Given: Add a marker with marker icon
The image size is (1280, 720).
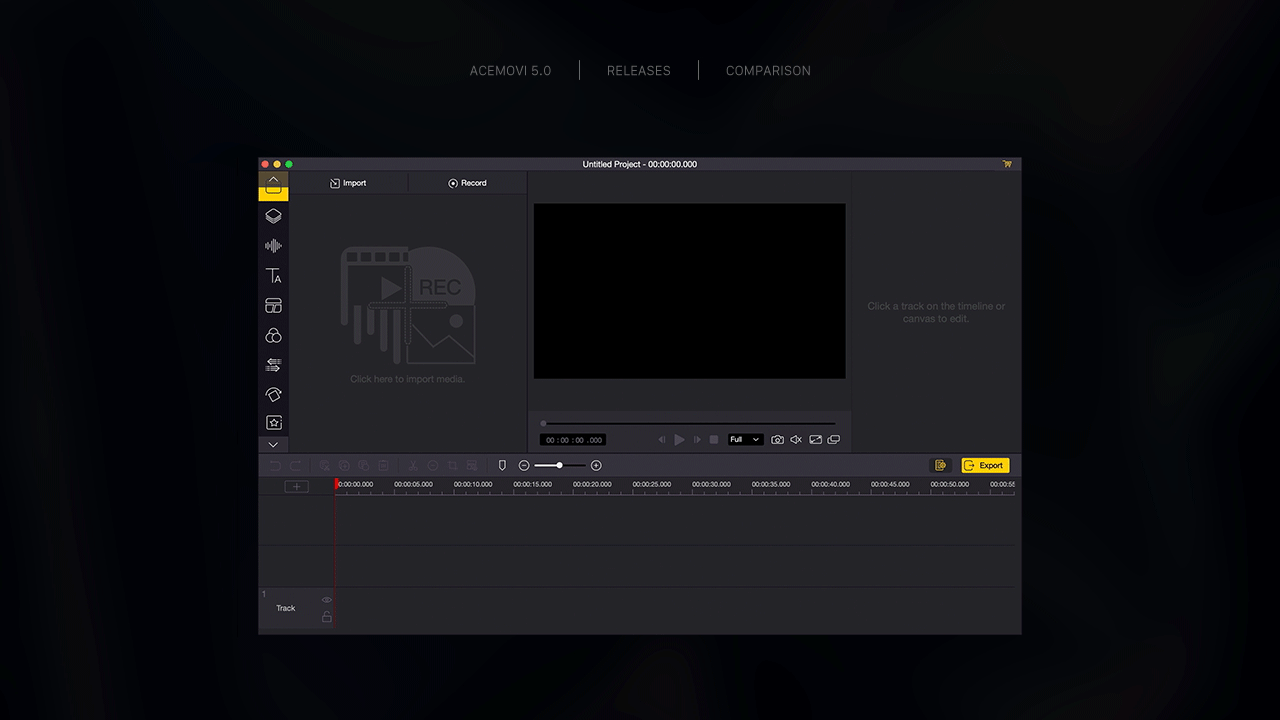Looking at the screenshot, I should pyautogui.click(x=502, y=465).
